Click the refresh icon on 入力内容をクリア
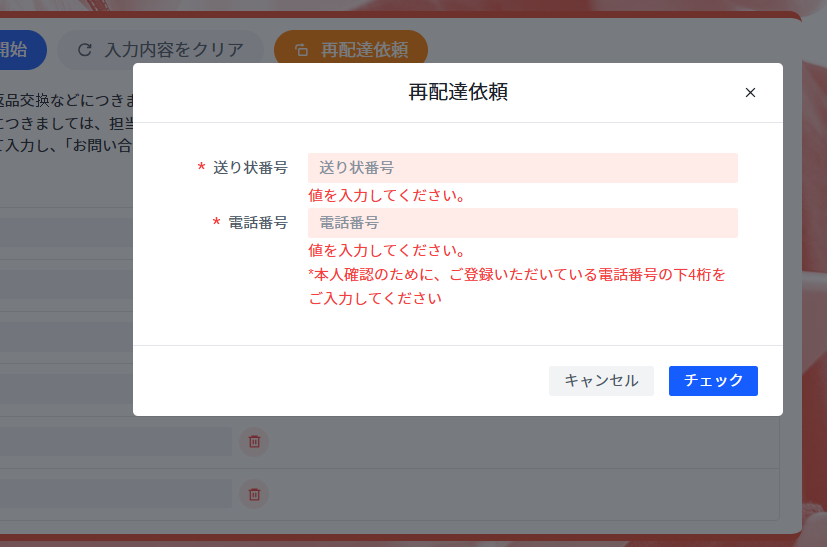Image resolution: width=827 pixels, height=547 pixels. pyautogui.click(x=85, y=50)
